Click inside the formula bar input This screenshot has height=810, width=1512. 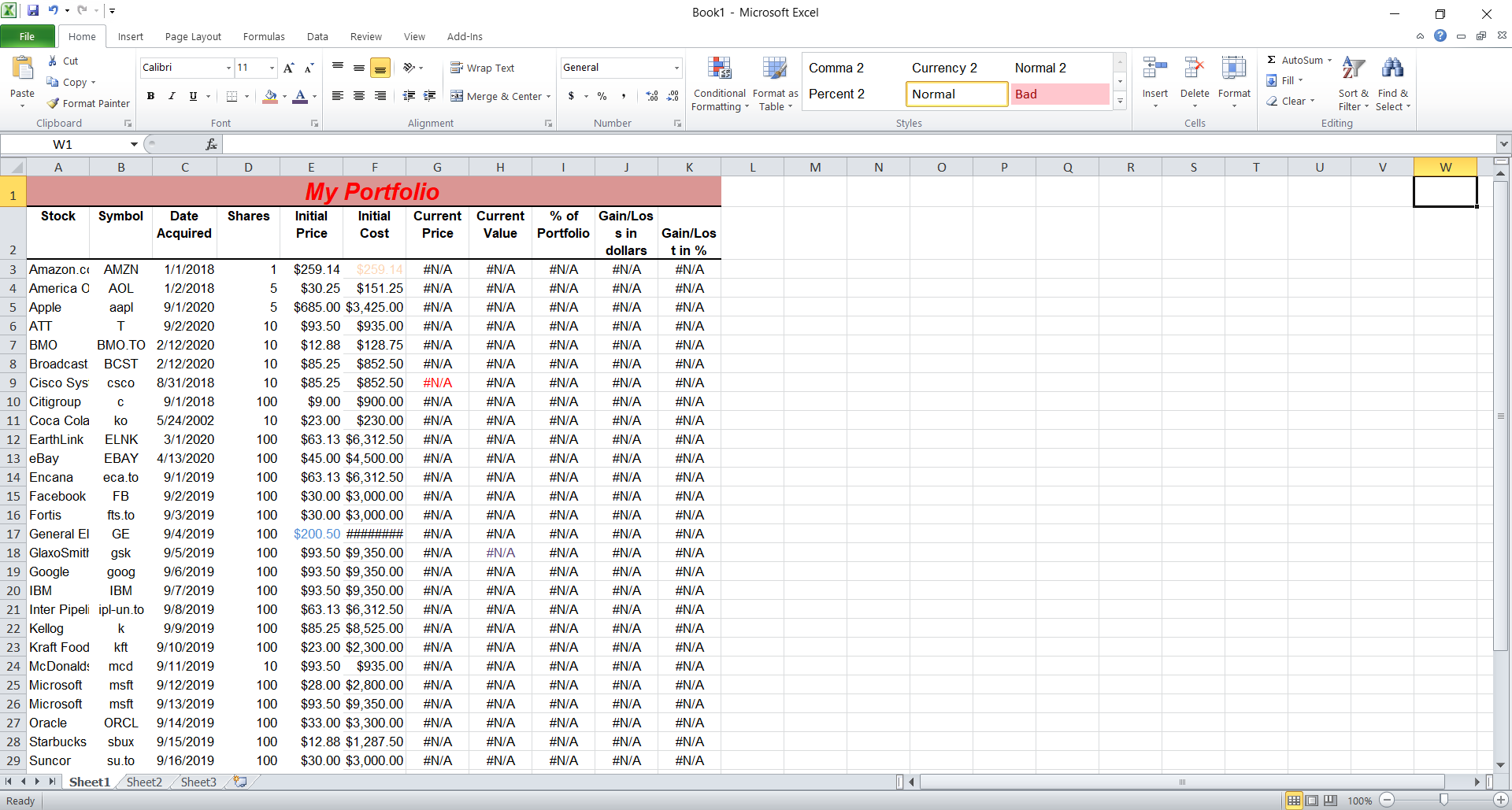858,144
